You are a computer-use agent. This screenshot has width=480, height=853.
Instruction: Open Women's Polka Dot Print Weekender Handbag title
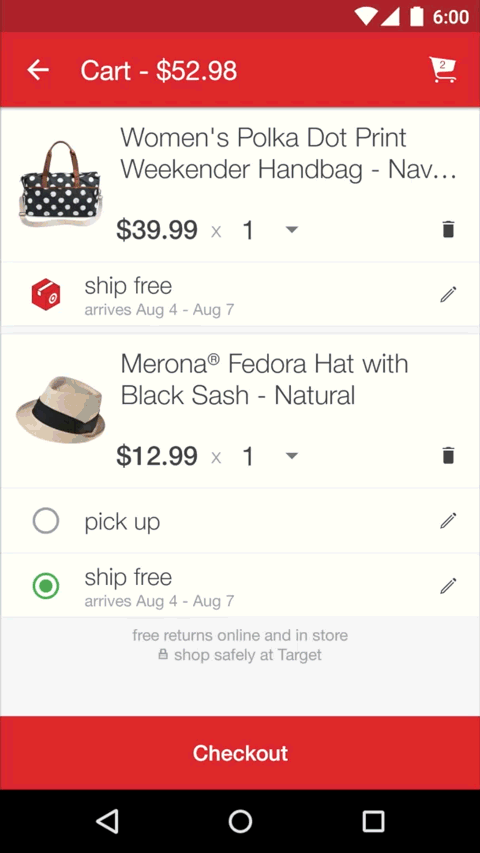288,153
